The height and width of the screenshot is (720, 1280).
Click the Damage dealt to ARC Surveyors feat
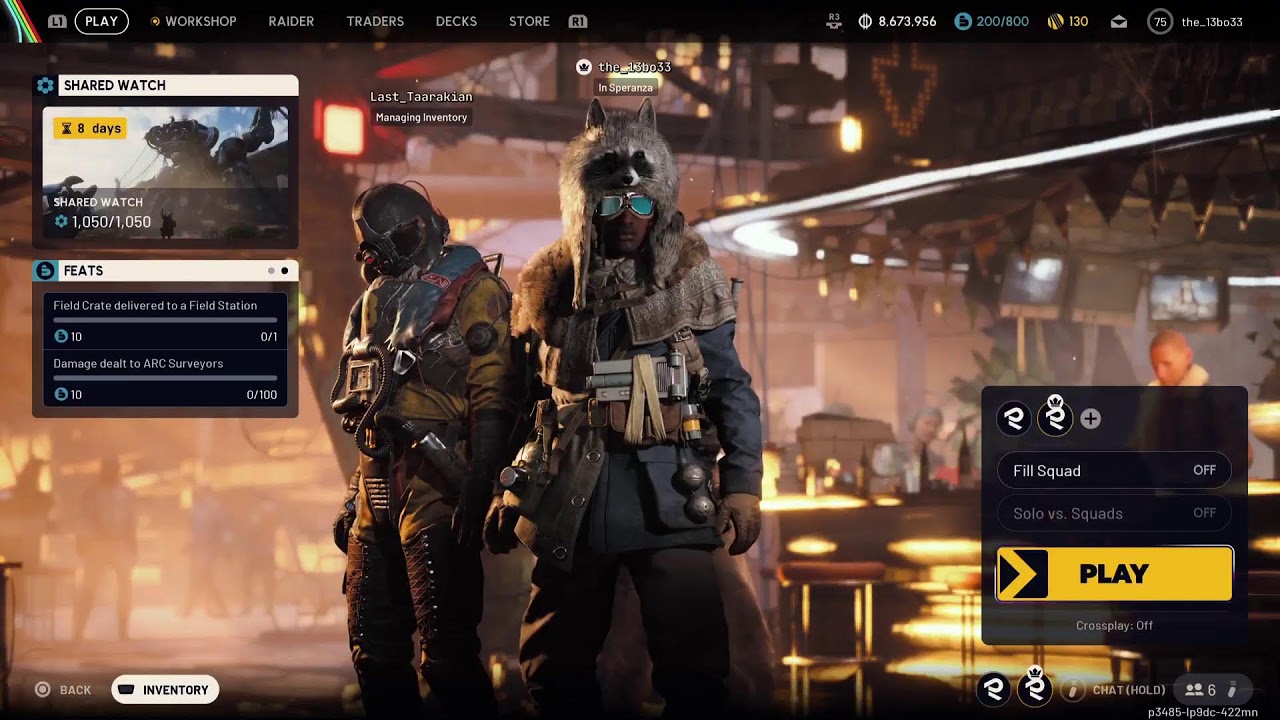[138, 363]
